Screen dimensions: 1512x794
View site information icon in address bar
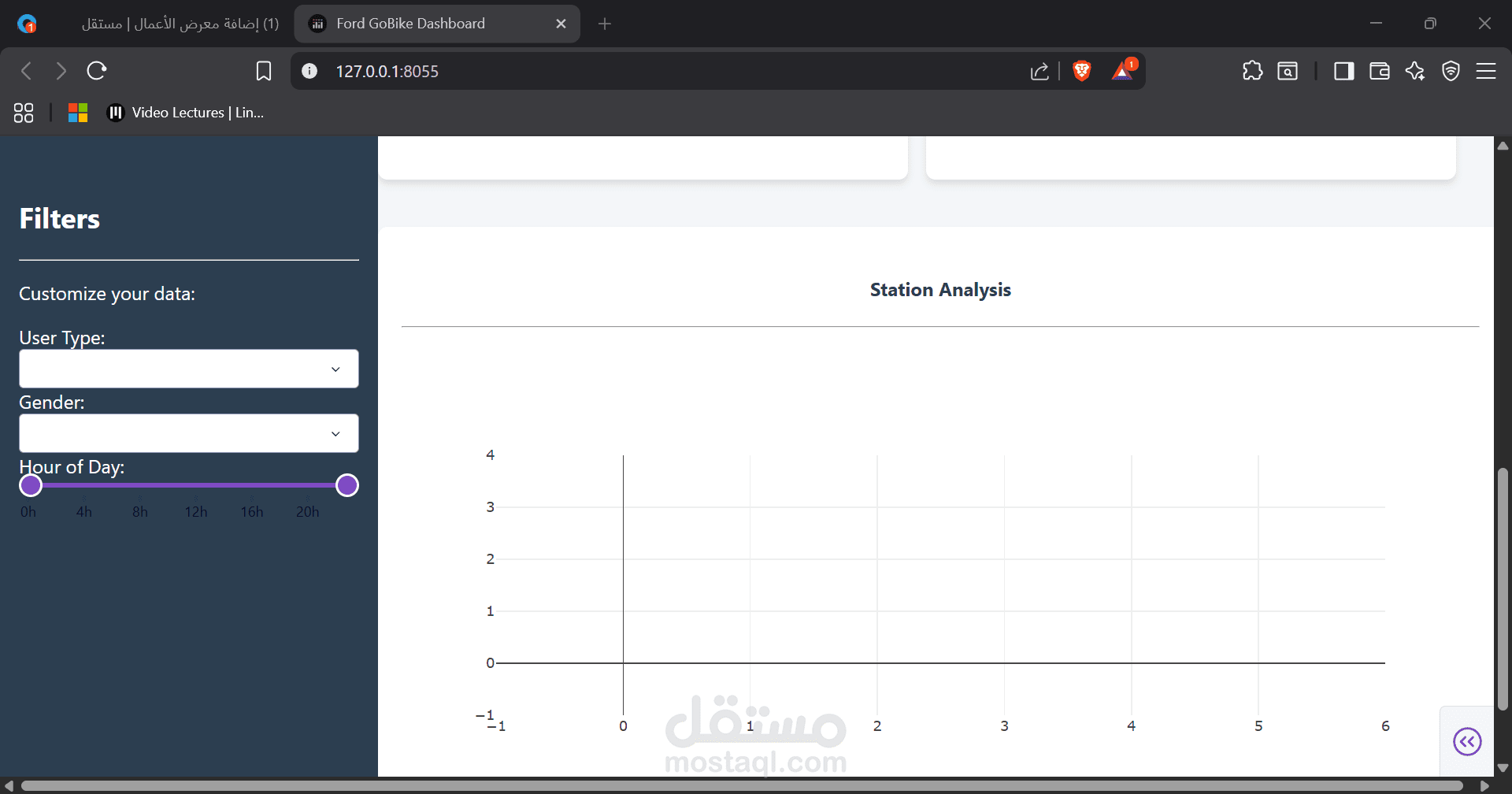309,71
